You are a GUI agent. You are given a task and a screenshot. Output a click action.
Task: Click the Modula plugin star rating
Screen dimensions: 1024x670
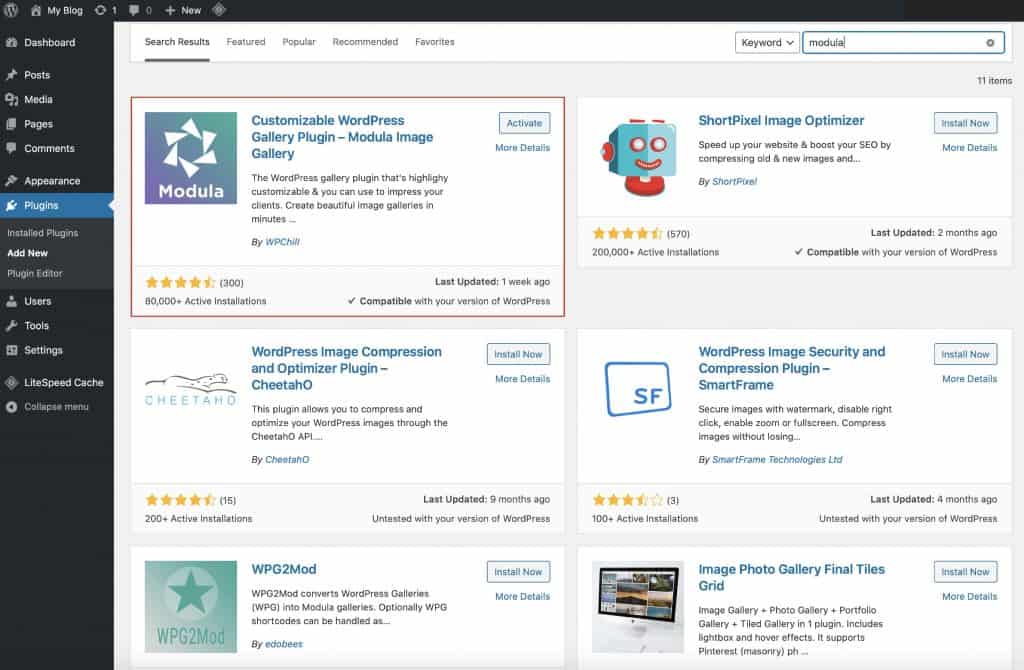coord(180,283)
